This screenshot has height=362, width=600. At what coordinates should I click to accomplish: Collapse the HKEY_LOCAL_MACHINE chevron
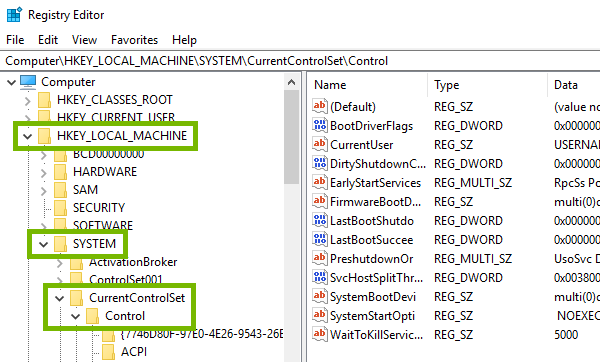pos(27,136)
